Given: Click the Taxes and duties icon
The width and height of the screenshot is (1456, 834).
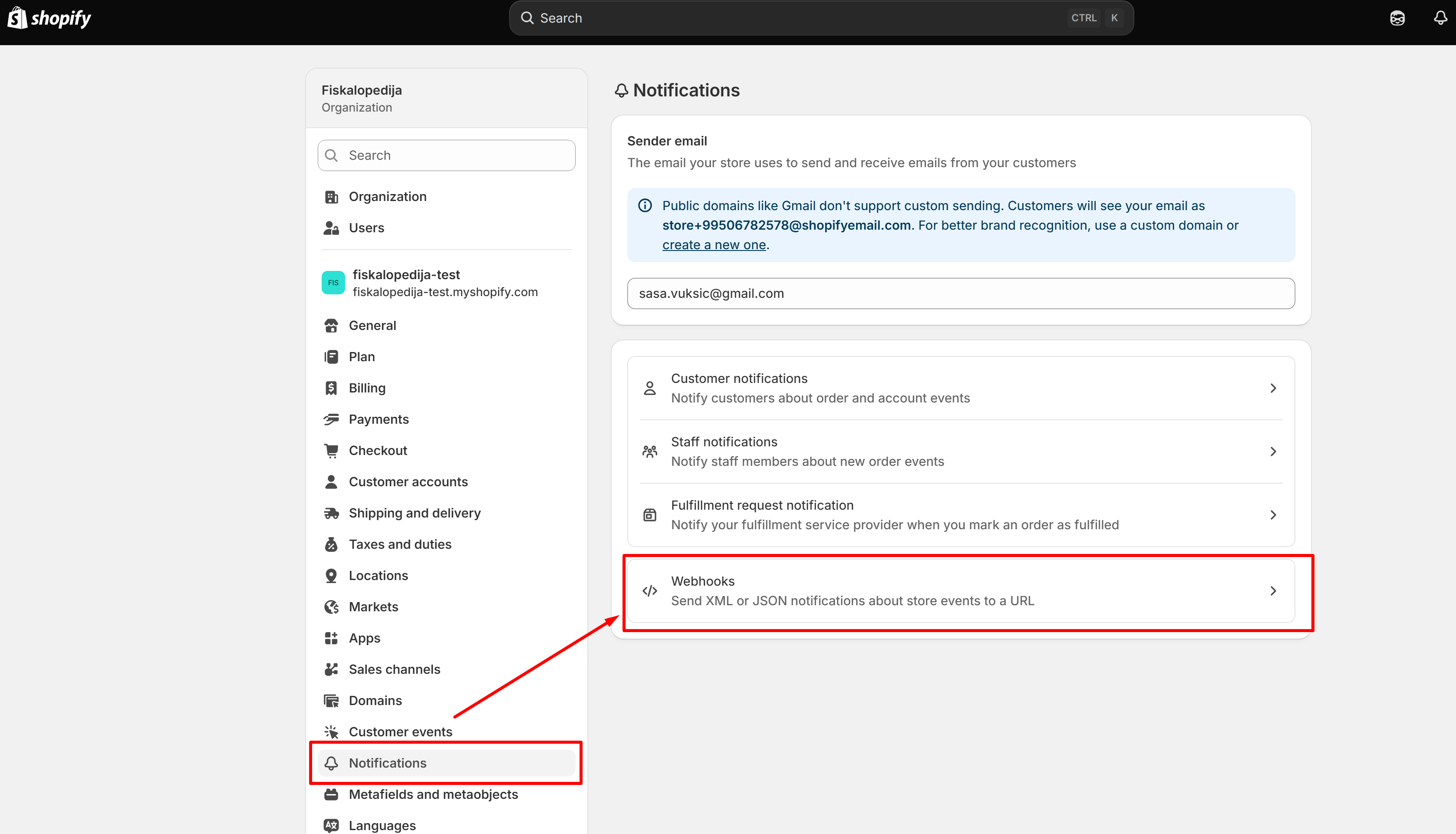Looking at the screenshot, I should 331,544.
